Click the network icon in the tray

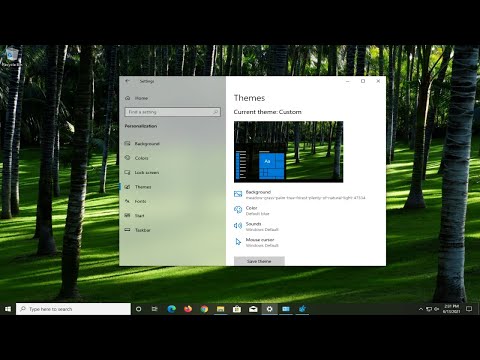(429, 309)
